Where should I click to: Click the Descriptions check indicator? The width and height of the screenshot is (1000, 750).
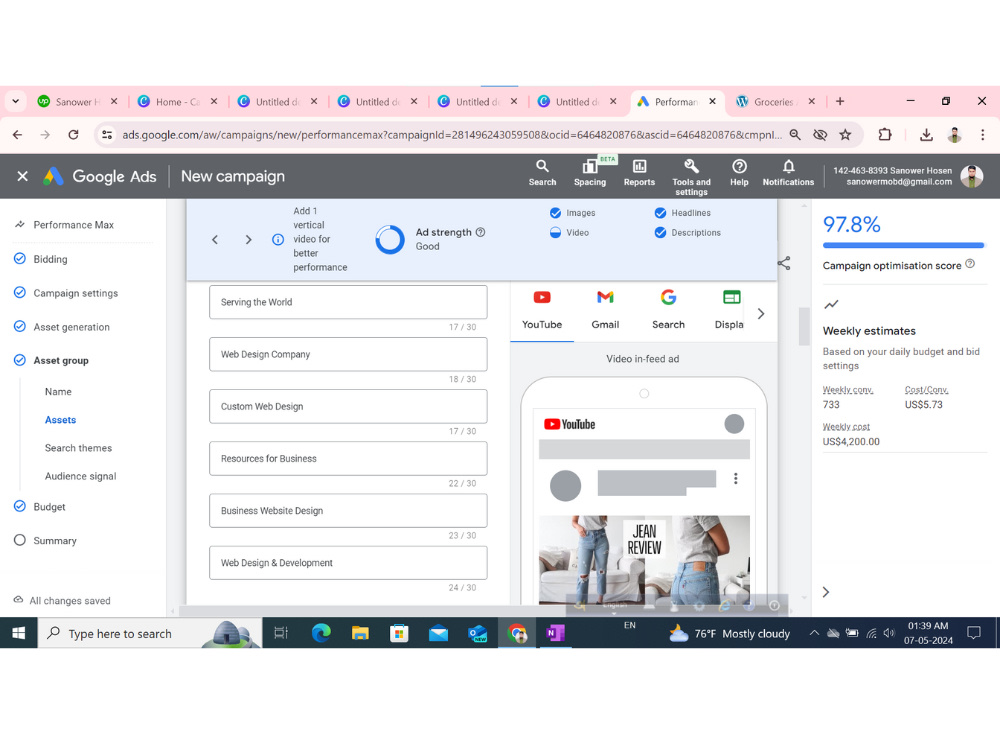tap(661, 233)
